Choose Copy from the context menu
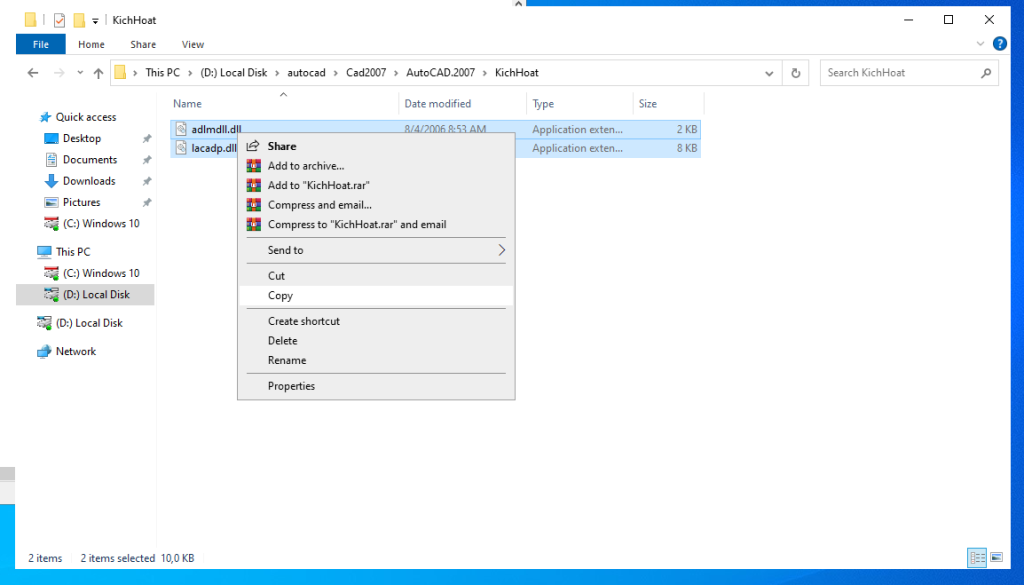 (x=281, y=296)
